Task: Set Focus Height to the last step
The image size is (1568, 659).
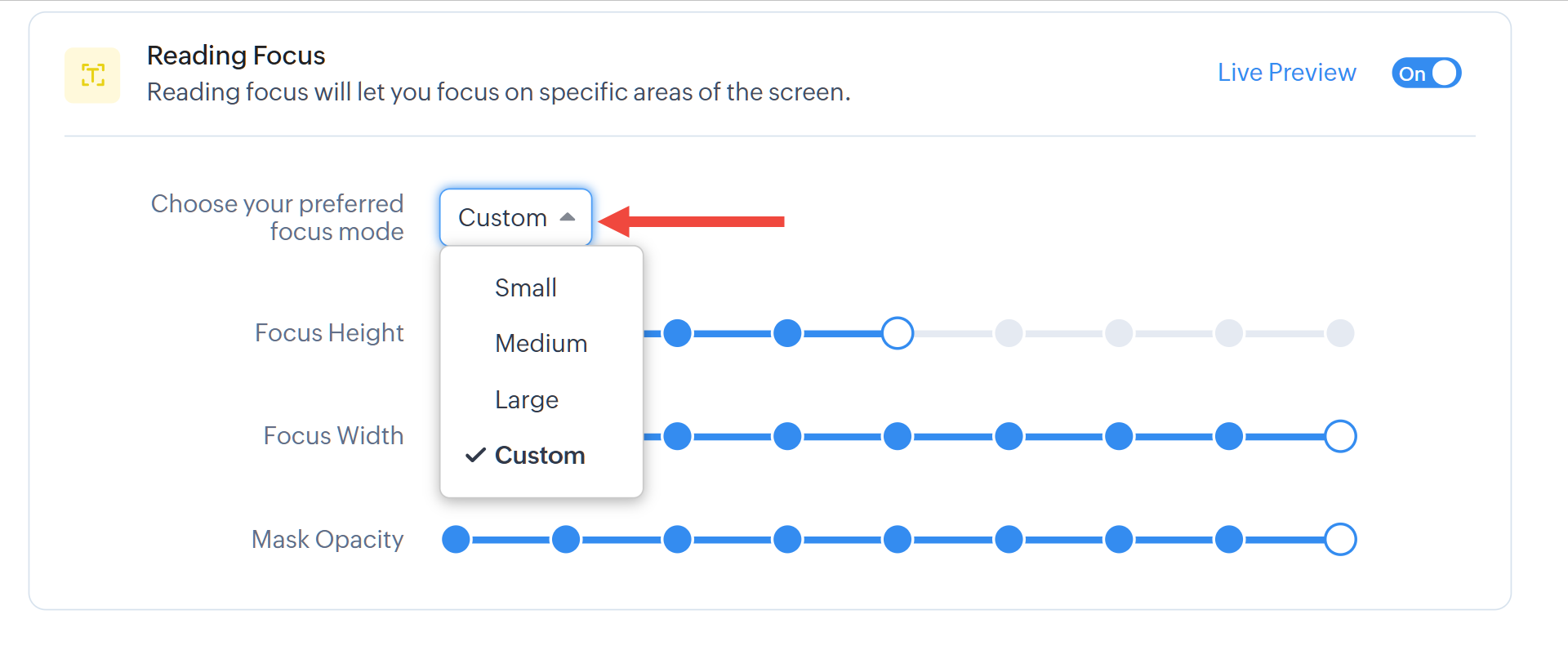Action: point(1340,333)
